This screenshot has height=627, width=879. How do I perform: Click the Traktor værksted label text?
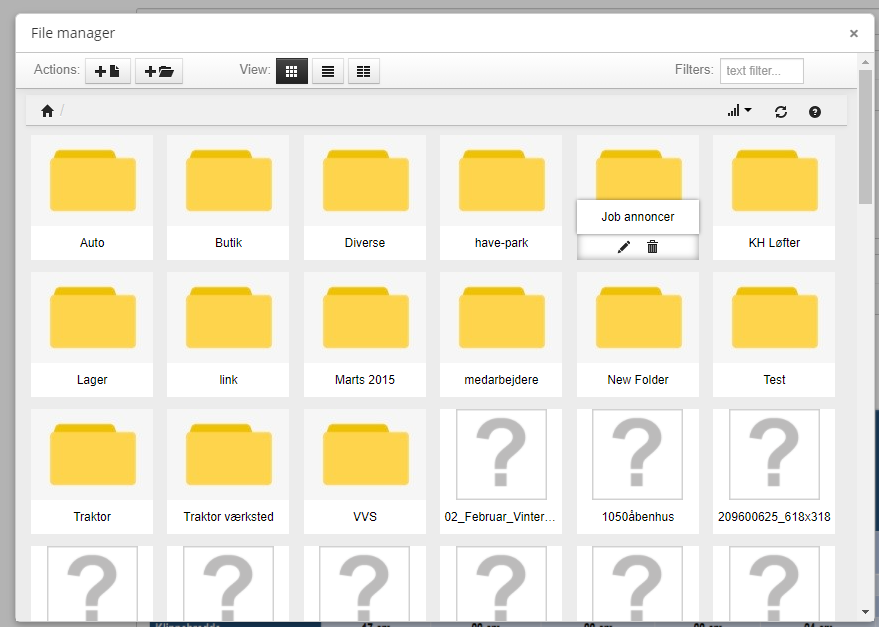[229, 517]
